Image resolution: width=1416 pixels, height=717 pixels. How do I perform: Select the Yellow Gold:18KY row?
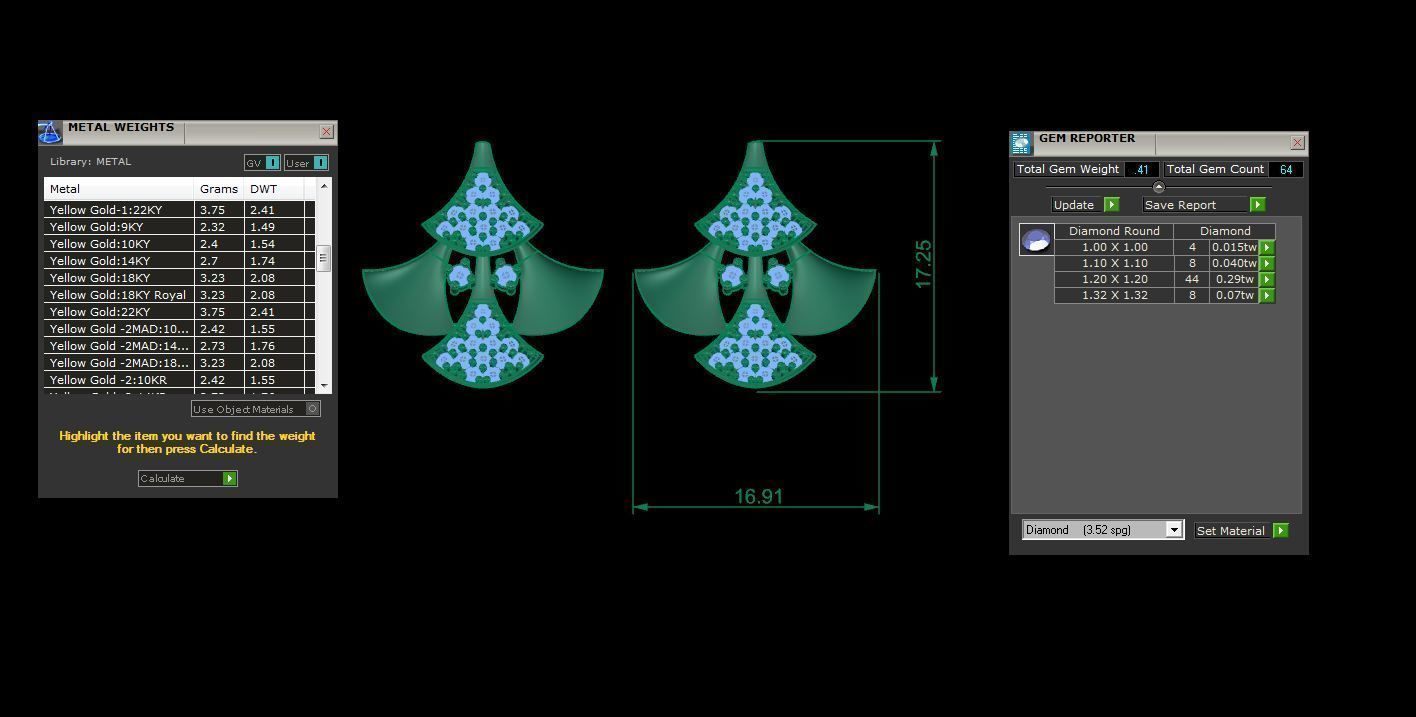point(179,278)
